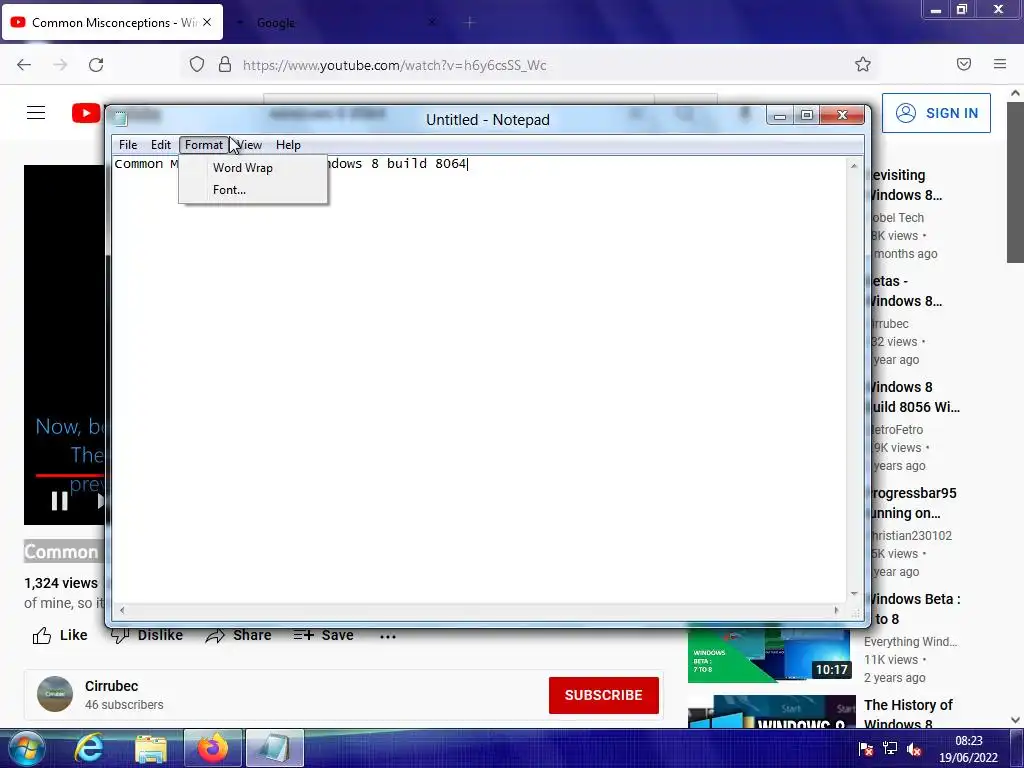The width and height of the screenshot is (1024, 768).
Task: Open the Cirrubec channel avatar
Action: [x=55, y=694]
